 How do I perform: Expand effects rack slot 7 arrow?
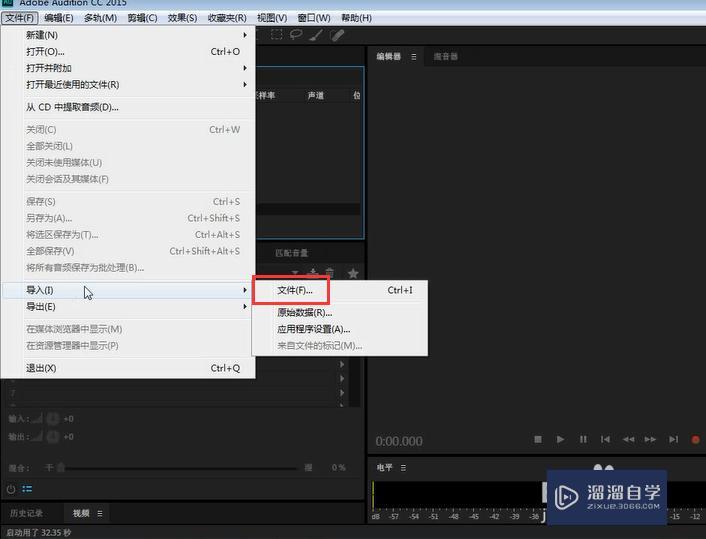(x=342, y=393)
